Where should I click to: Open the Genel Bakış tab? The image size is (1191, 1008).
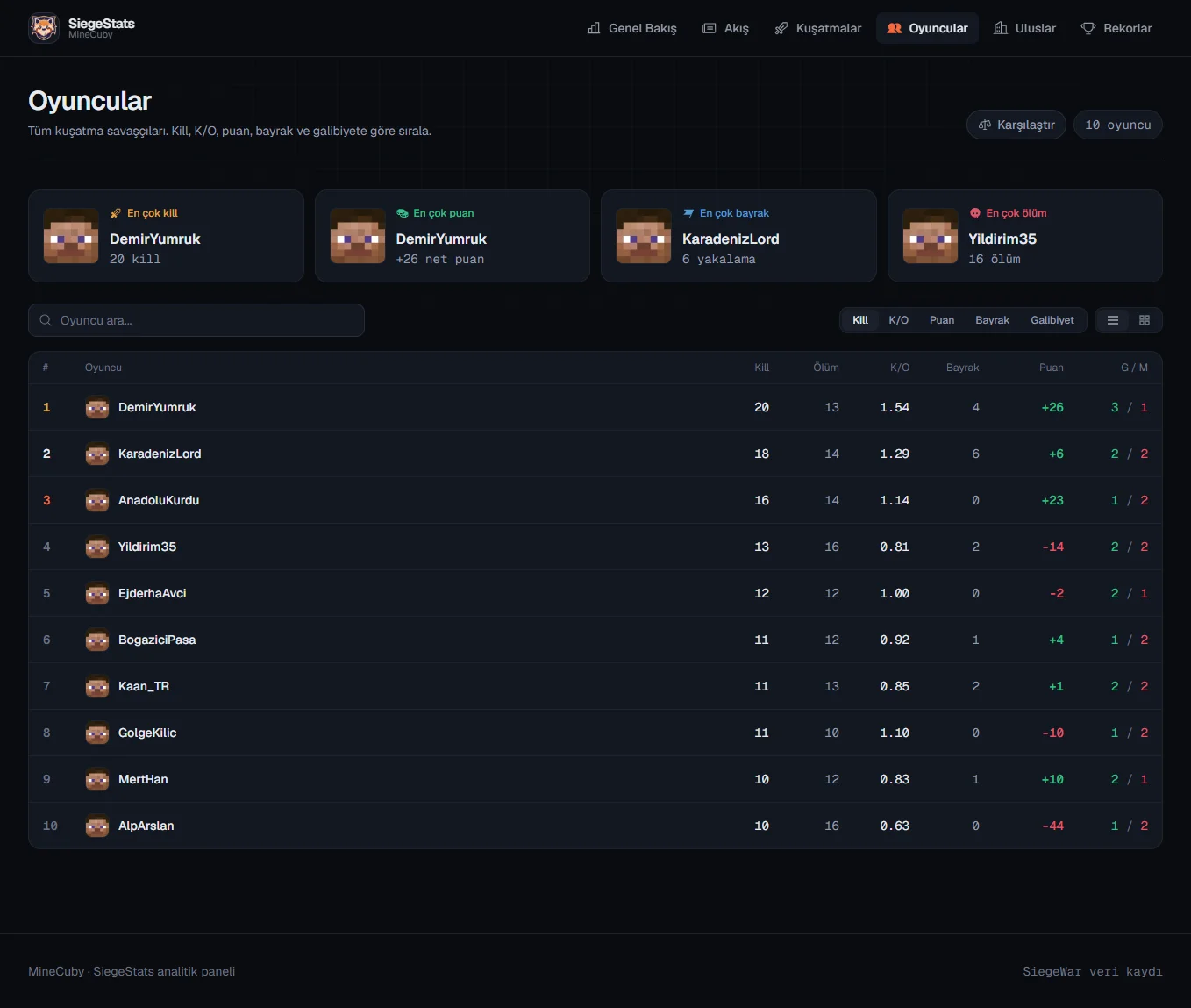pos(632,28)
